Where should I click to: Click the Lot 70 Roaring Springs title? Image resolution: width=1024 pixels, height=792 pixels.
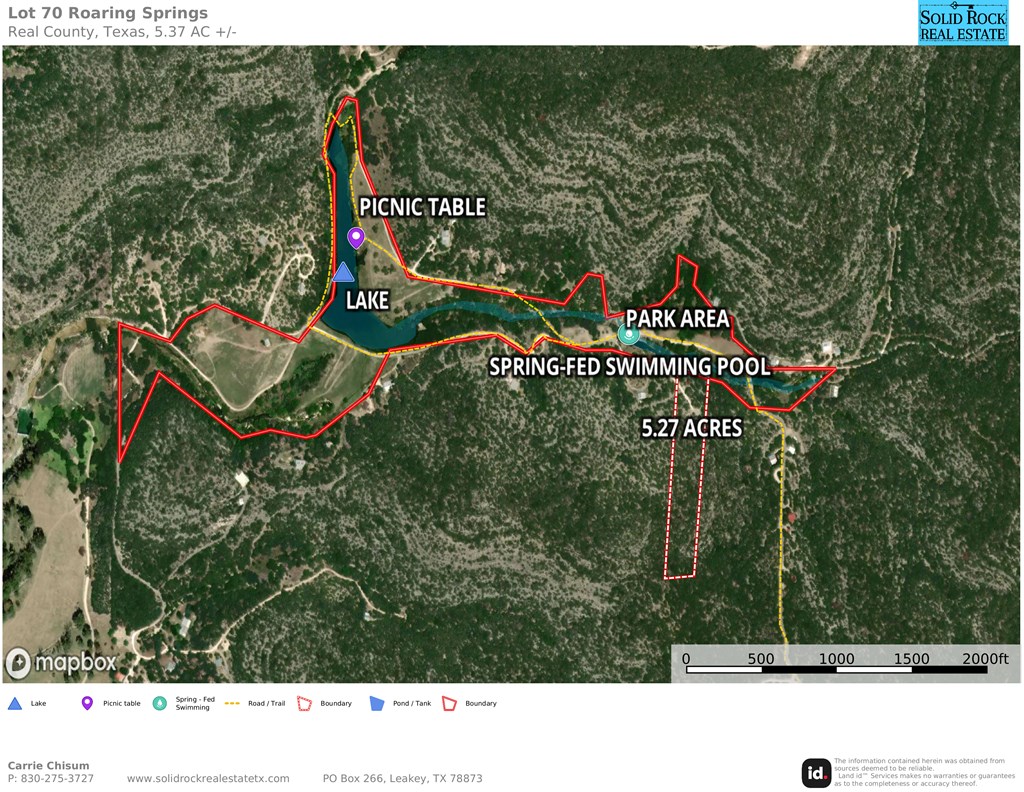click(x=108, y=13)
